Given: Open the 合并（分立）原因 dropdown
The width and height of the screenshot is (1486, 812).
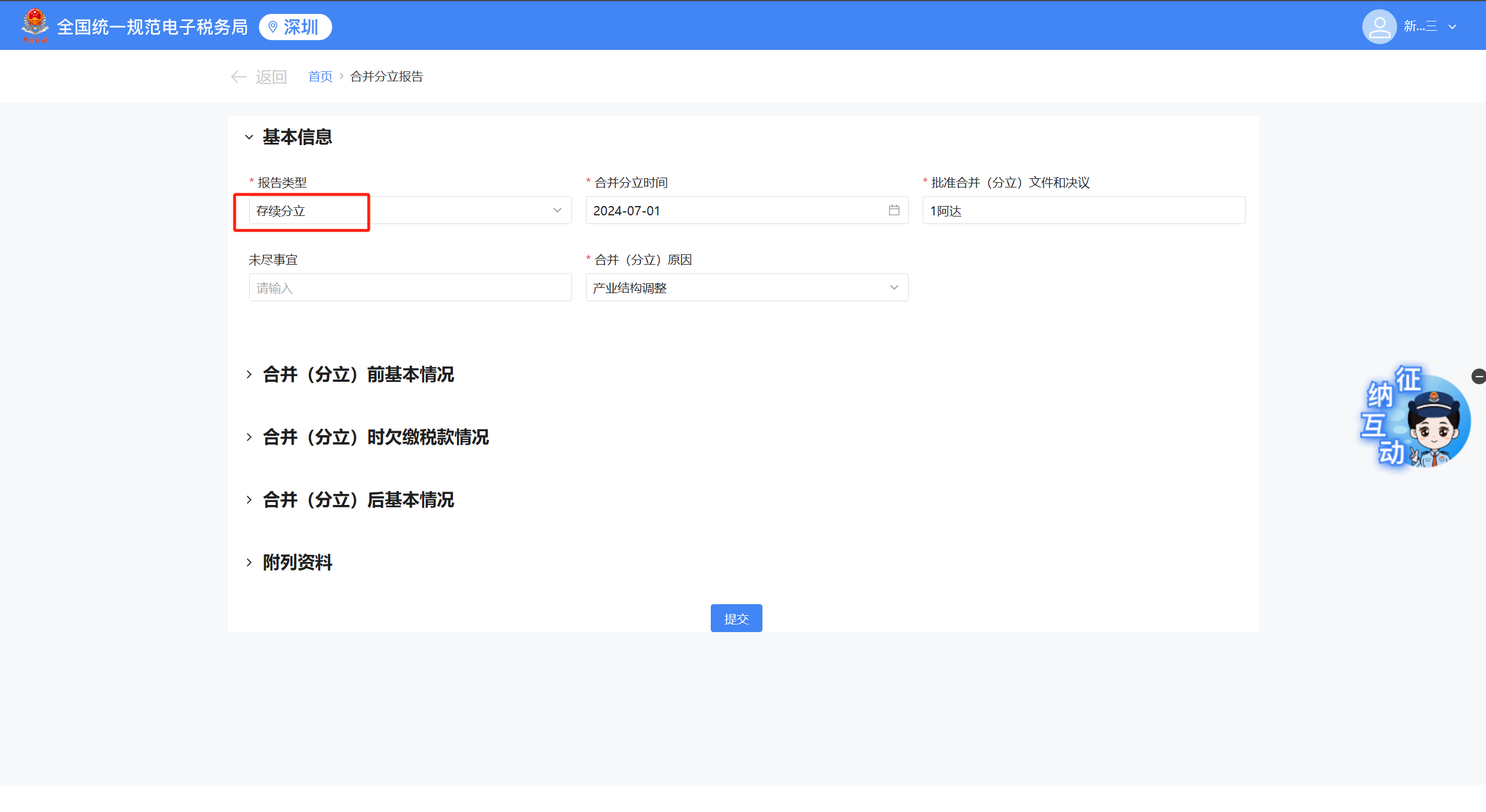Looking at the screenshot, I should click(747, 287).
